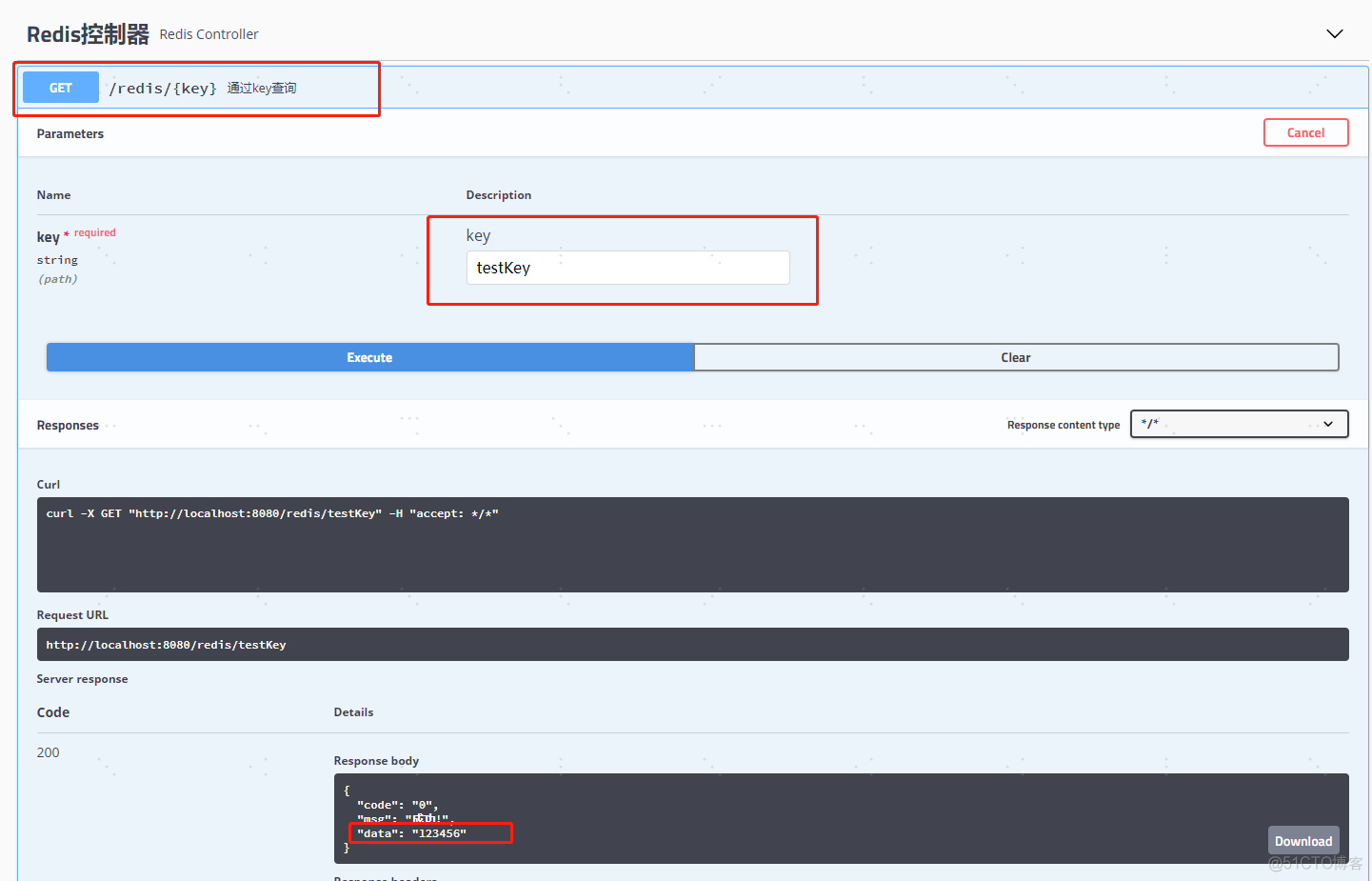Image resolution: width=1372 pixels, height=881 pixels.
Task: Click the Execute button
Action: pyautogui.click(x=369, y=357)
